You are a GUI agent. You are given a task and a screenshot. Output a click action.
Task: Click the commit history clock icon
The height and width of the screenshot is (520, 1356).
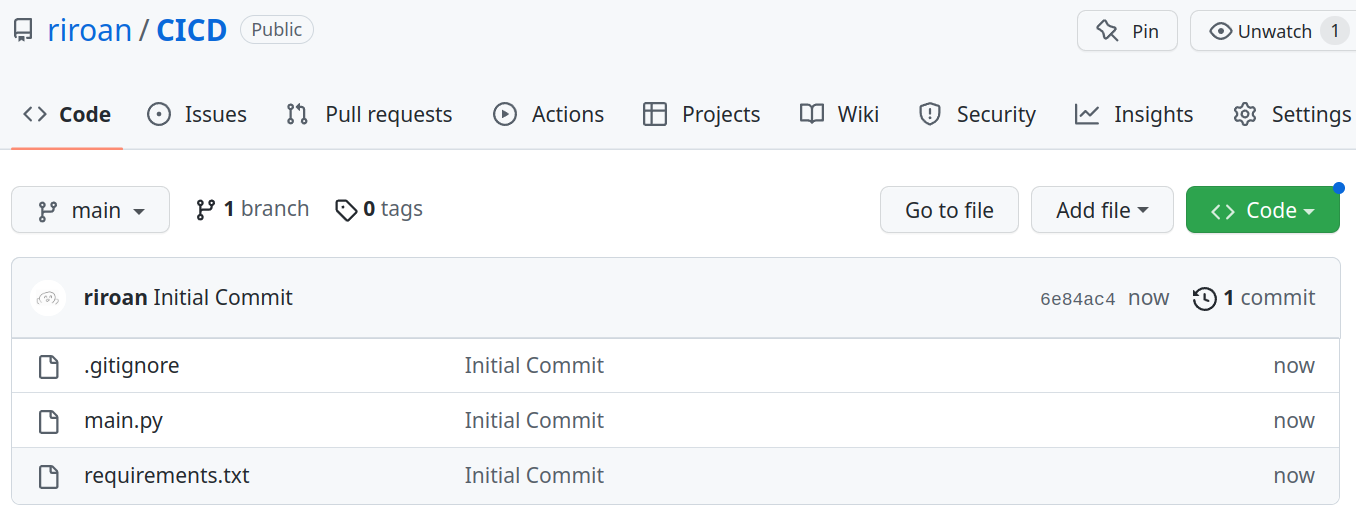(1204, 298)
